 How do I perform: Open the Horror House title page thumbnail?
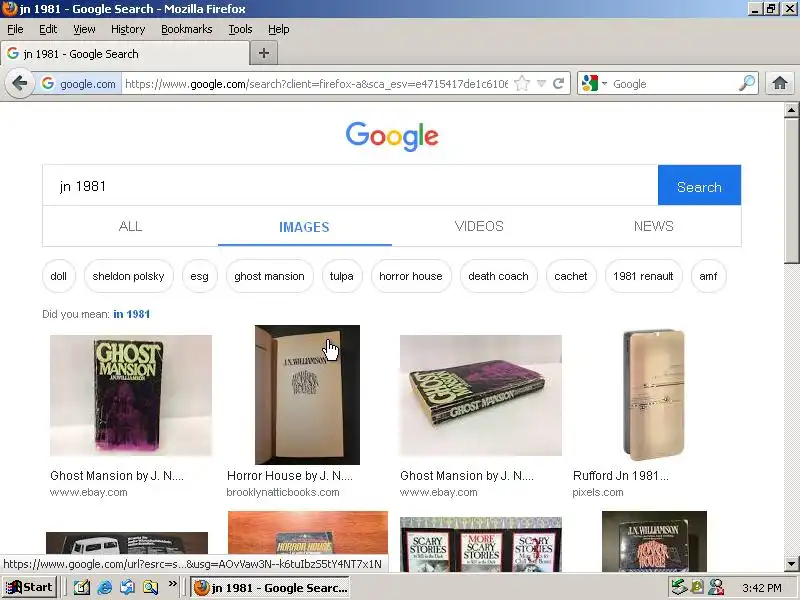coord(307,395)
